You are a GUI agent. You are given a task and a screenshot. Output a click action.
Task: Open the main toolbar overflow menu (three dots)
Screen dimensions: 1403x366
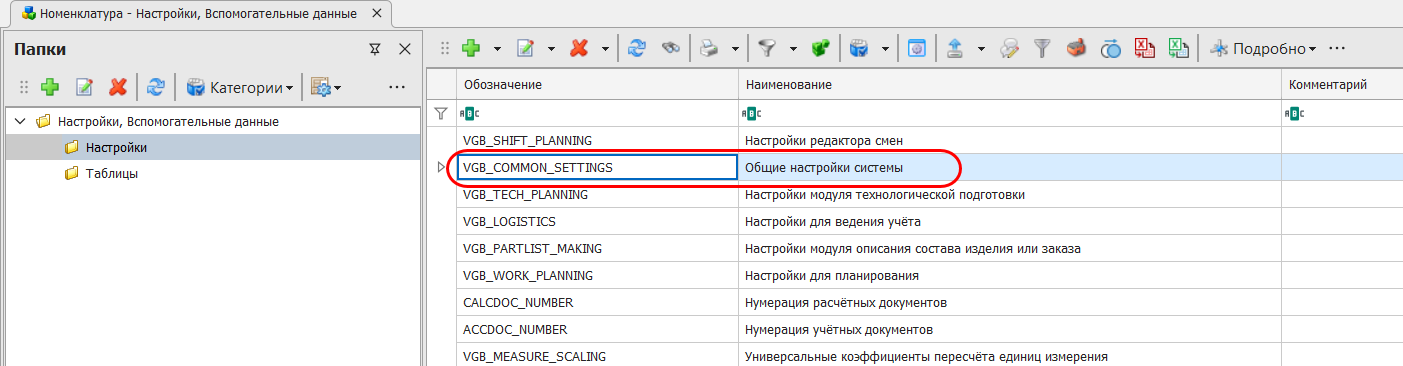point(1337,48)
